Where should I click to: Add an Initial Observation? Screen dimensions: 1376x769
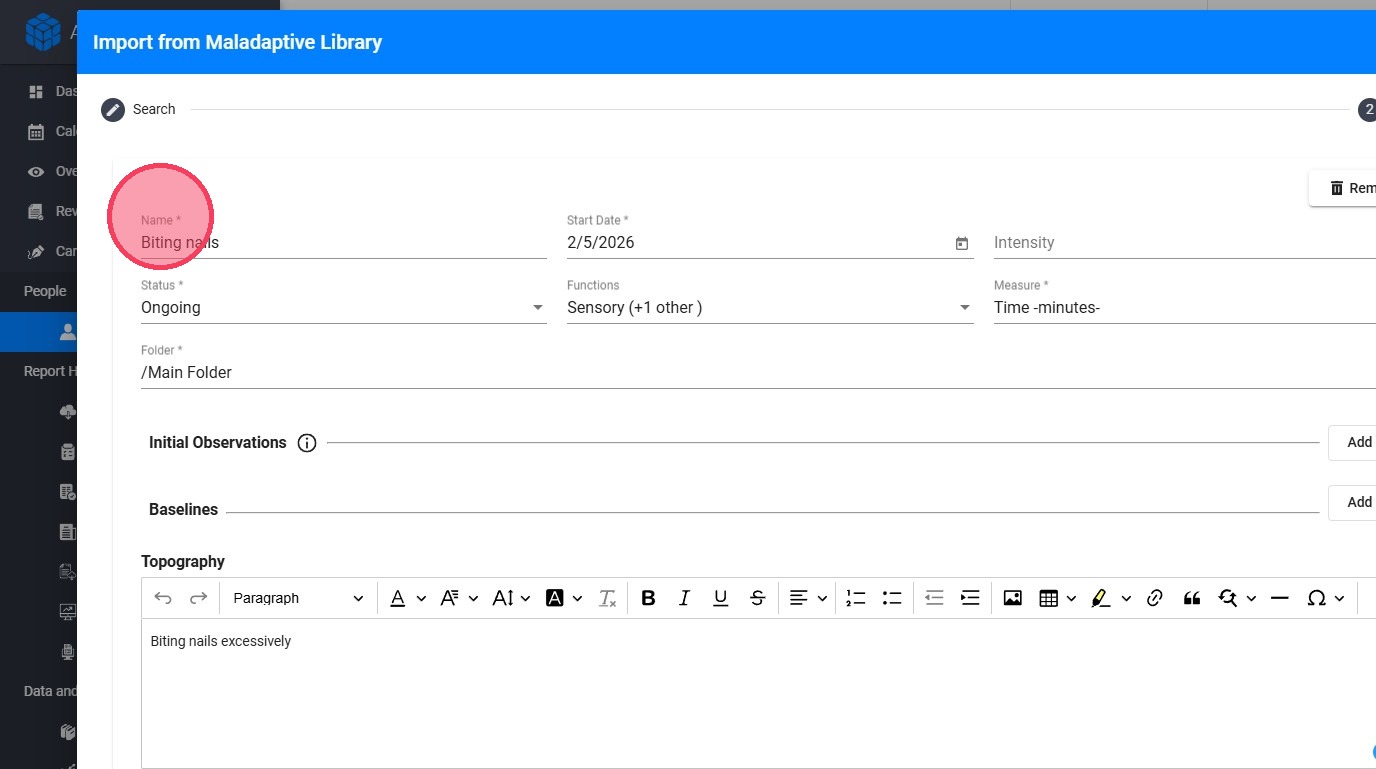[x=1352, y=442]
